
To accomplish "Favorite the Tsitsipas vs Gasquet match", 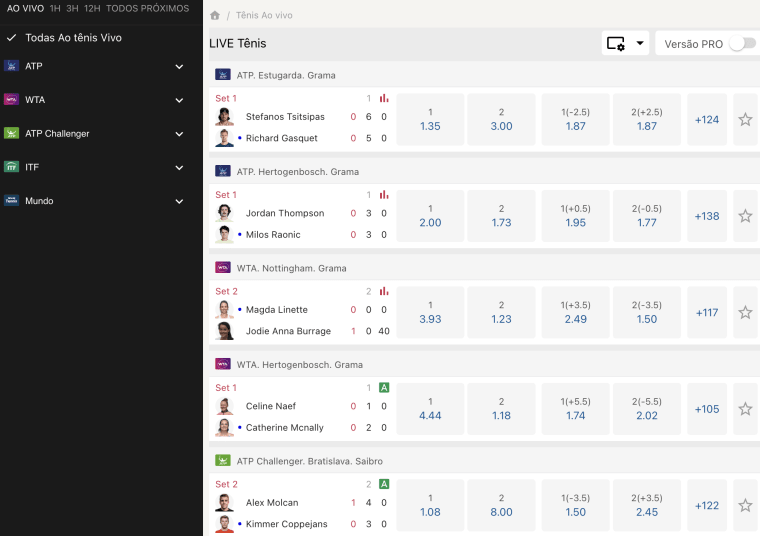I will tap(745, 120).
